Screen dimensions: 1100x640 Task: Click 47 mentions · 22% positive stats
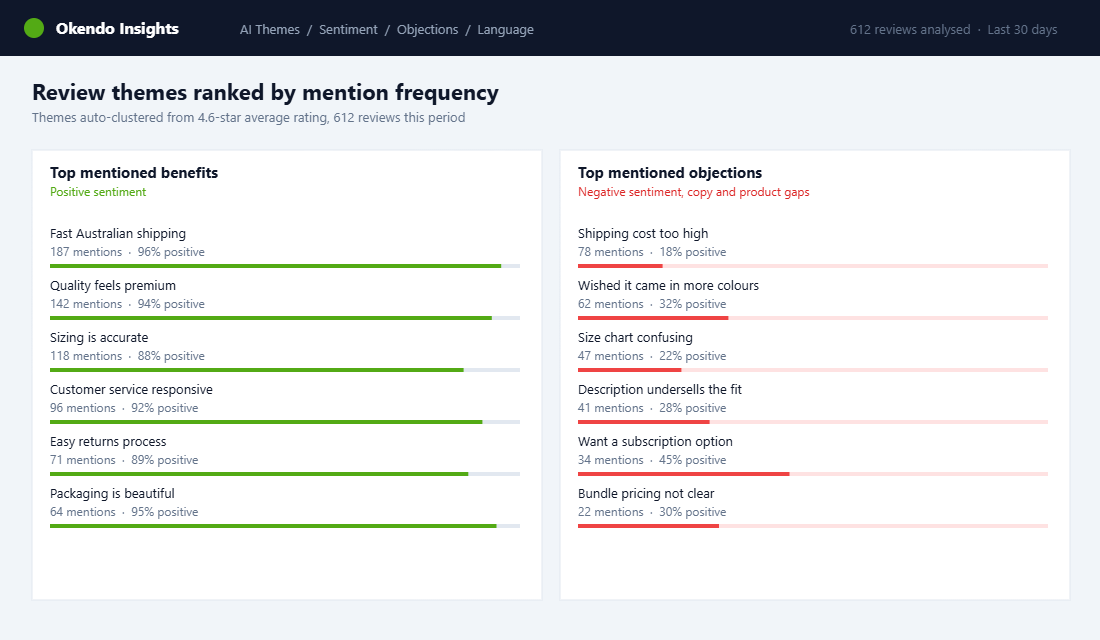652,356
